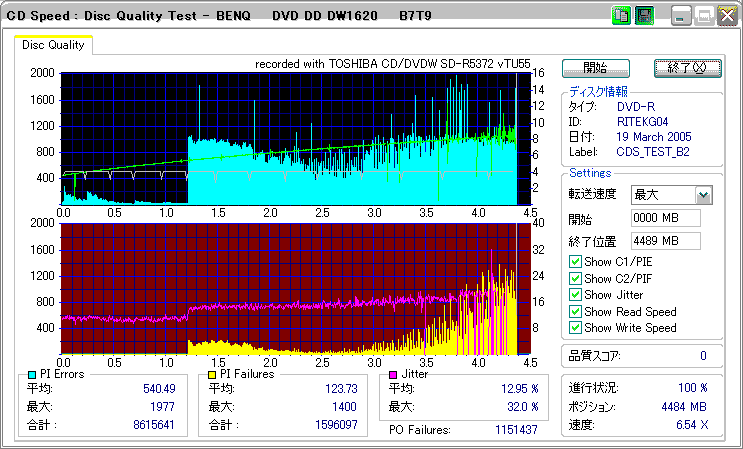743x449 pixels.
Task: Click the date 19 March 2005
Action: click(654, 137)
